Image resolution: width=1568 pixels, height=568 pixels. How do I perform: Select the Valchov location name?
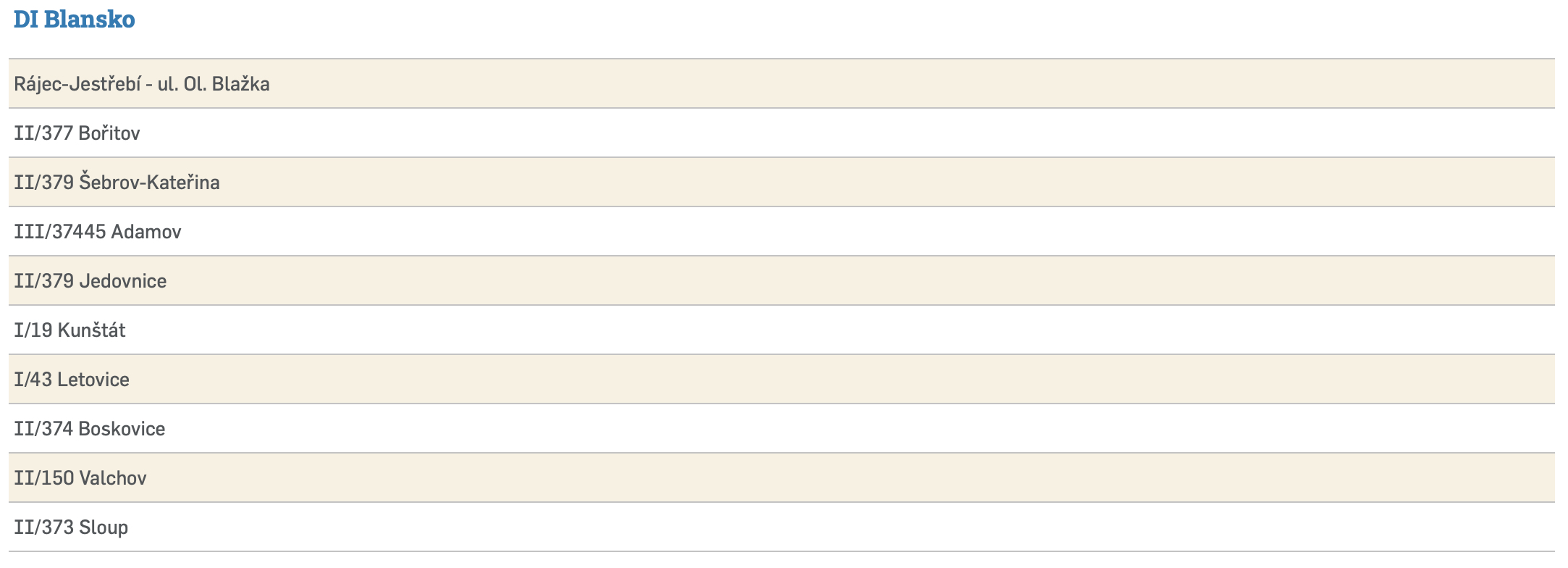113,478
